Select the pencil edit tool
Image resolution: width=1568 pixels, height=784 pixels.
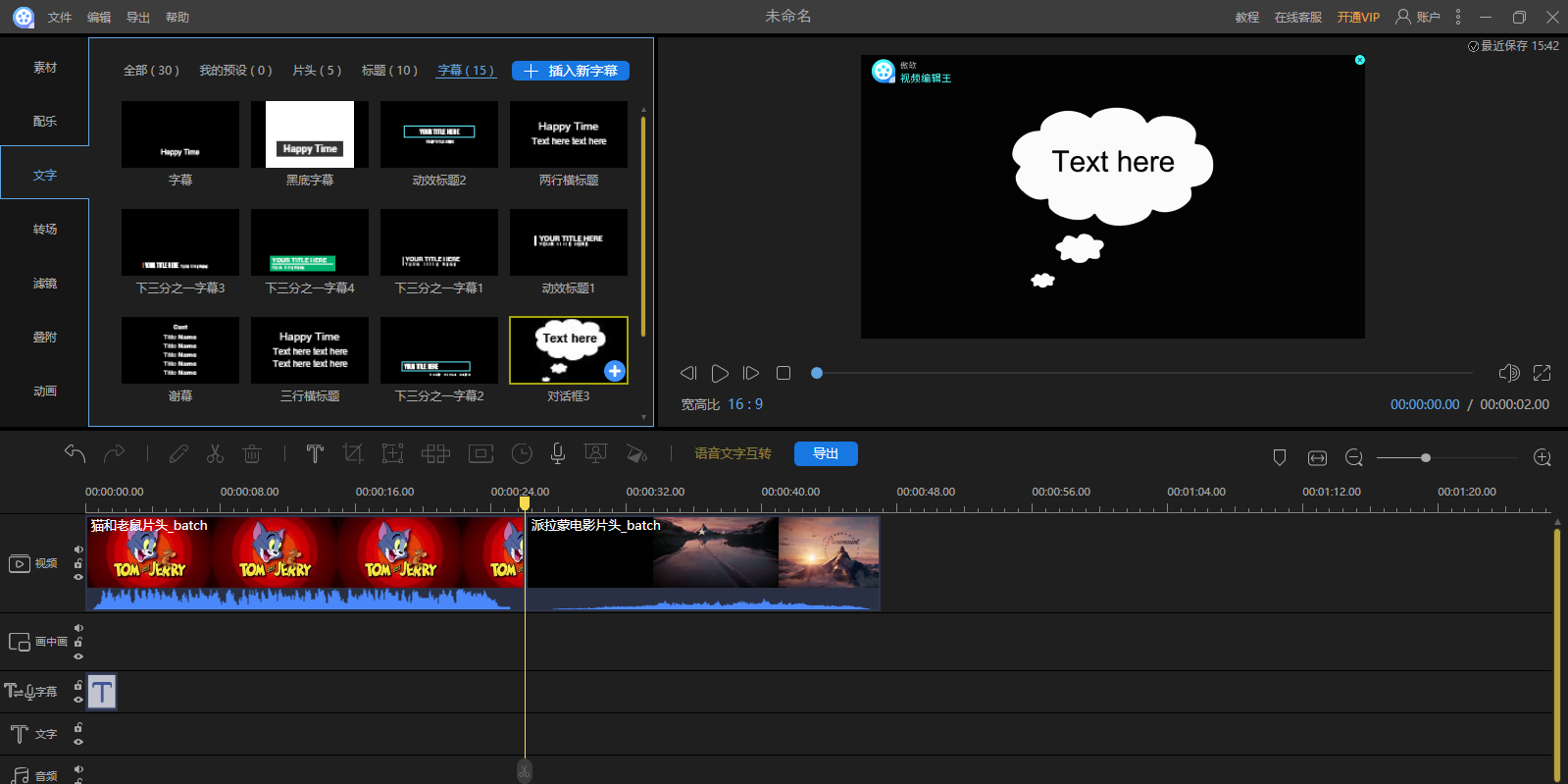pos(178,453)
